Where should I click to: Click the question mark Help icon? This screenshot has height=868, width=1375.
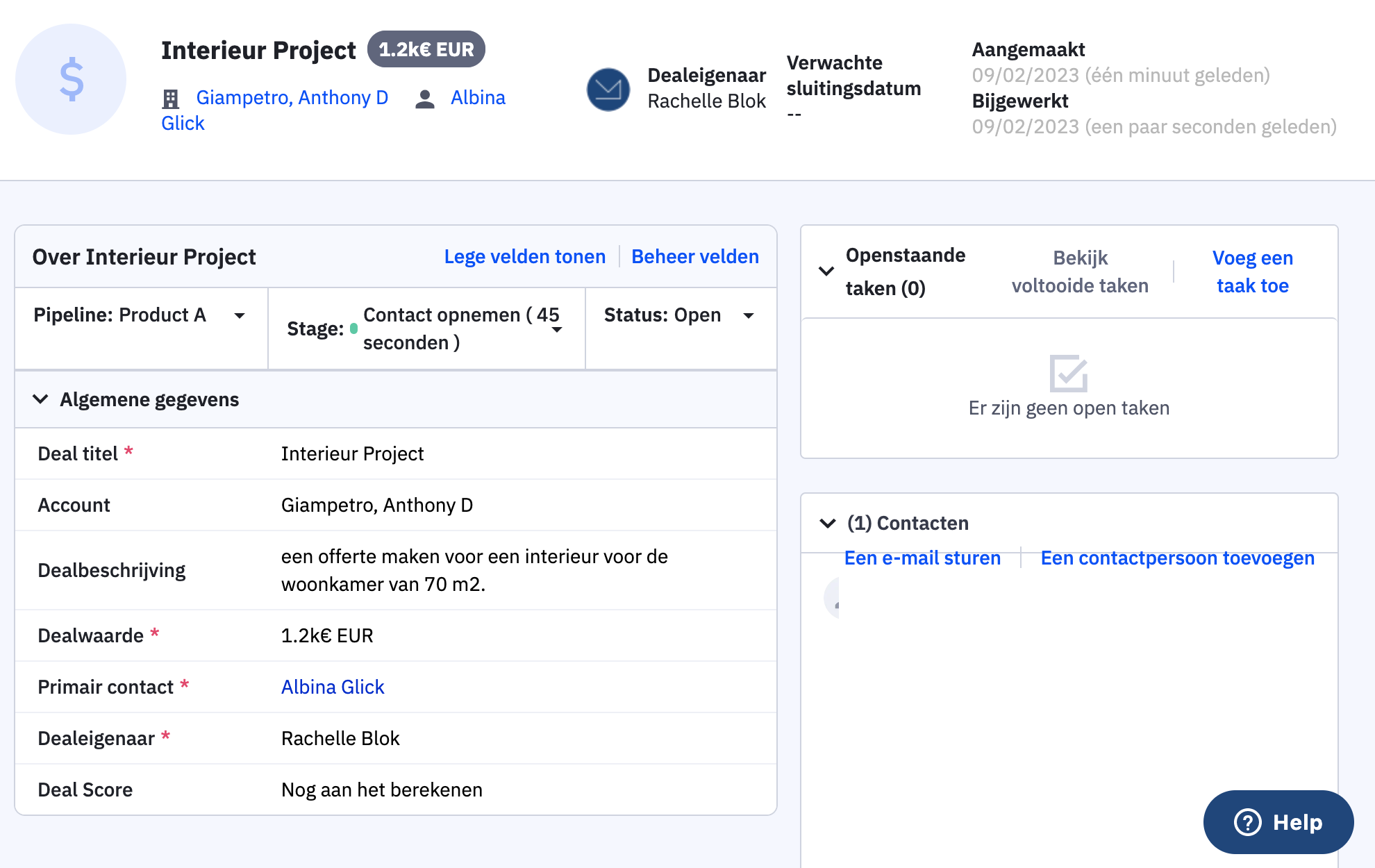[1247, 822]
